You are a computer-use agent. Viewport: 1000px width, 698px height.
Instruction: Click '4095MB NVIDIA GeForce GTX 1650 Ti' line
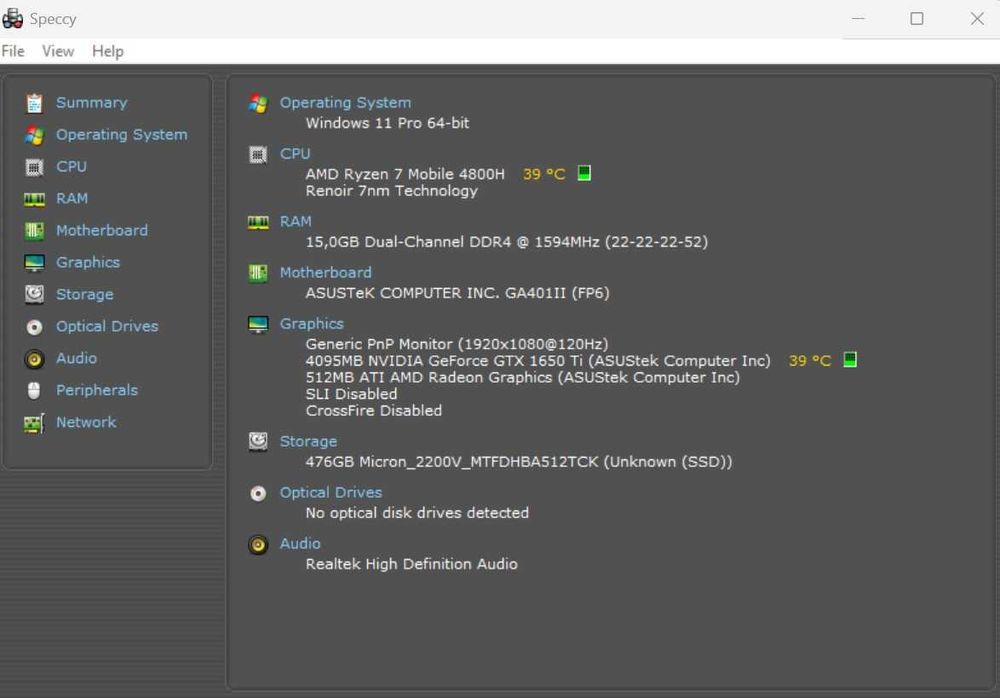pos(538,360)
